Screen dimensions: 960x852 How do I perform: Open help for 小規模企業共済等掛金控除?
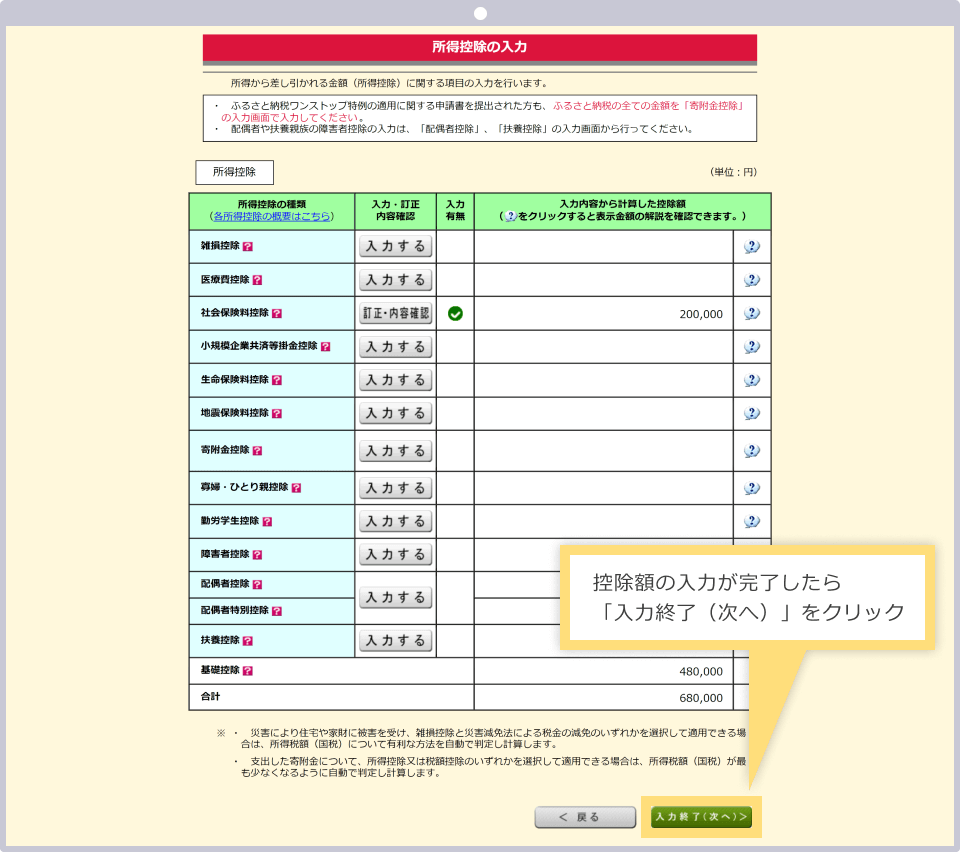coord(326,346)
